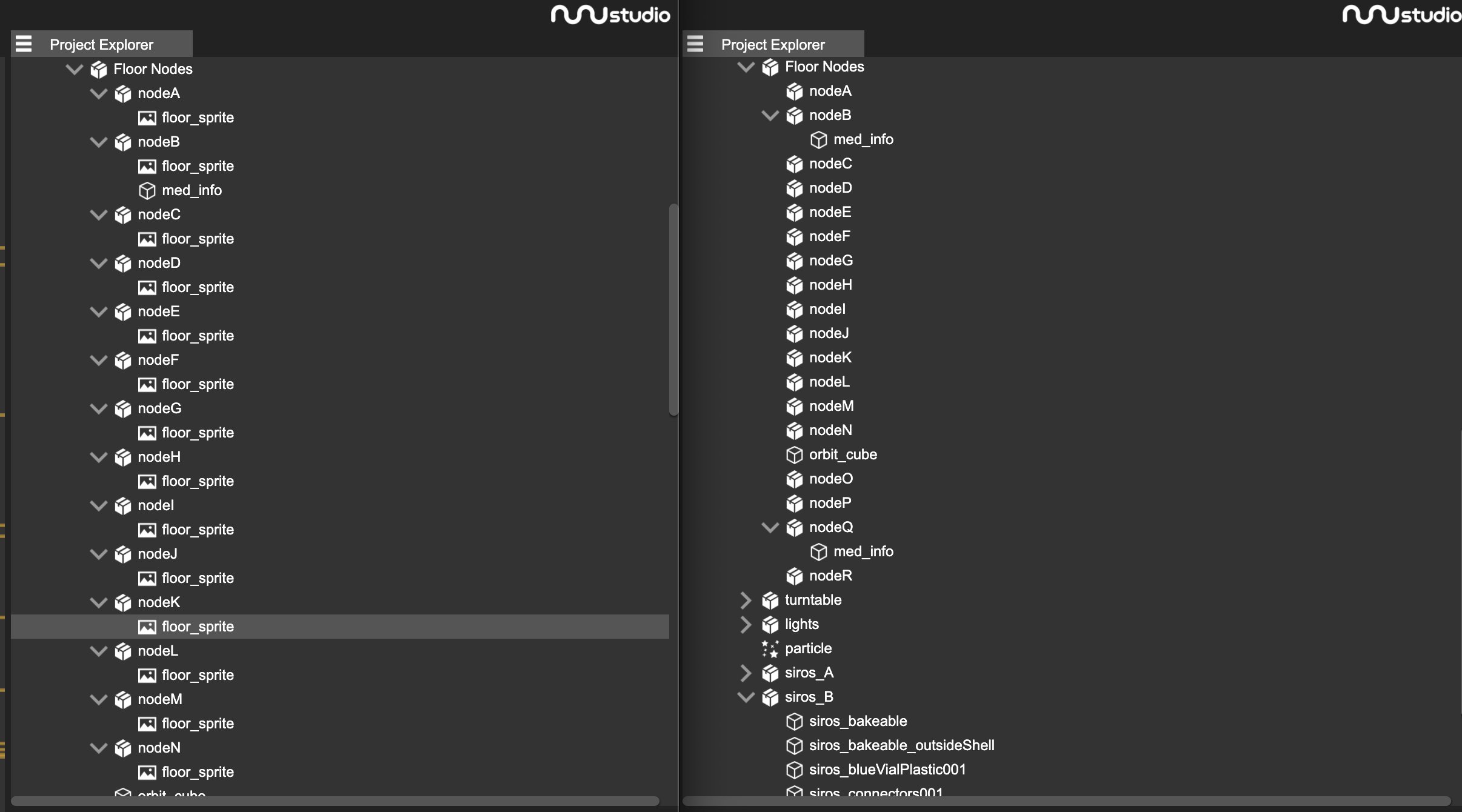Expand the turntable group
1462x812 pixels.
[x=746, y=601]
